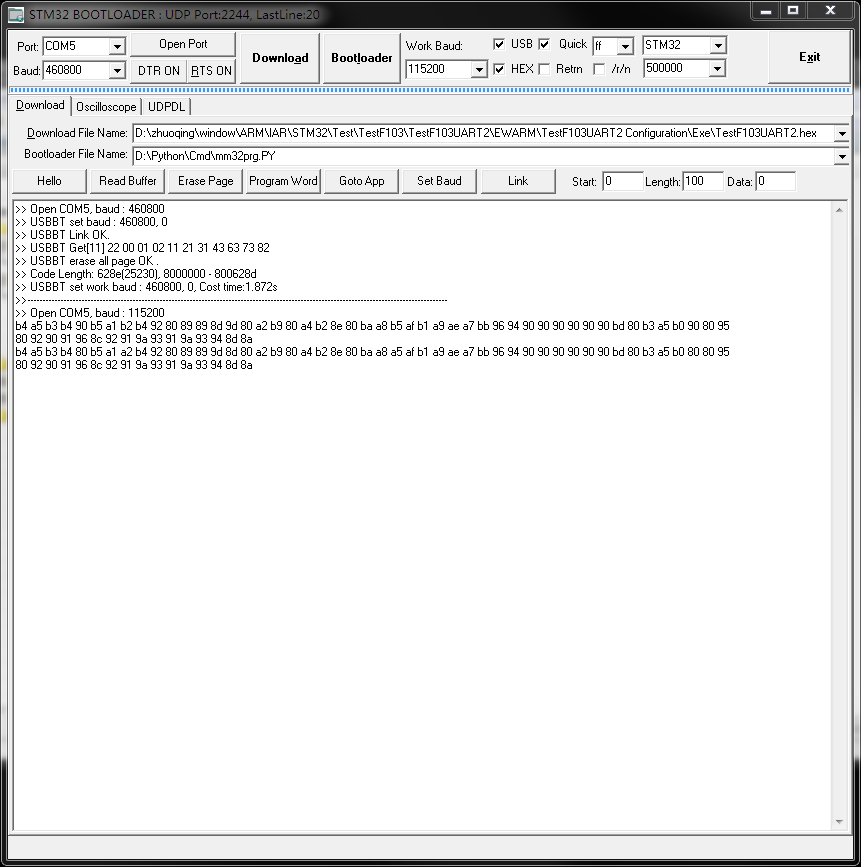Toggle the HEX checkbox
This screenshot has height=867, width=861.
(x=499, y=69)
